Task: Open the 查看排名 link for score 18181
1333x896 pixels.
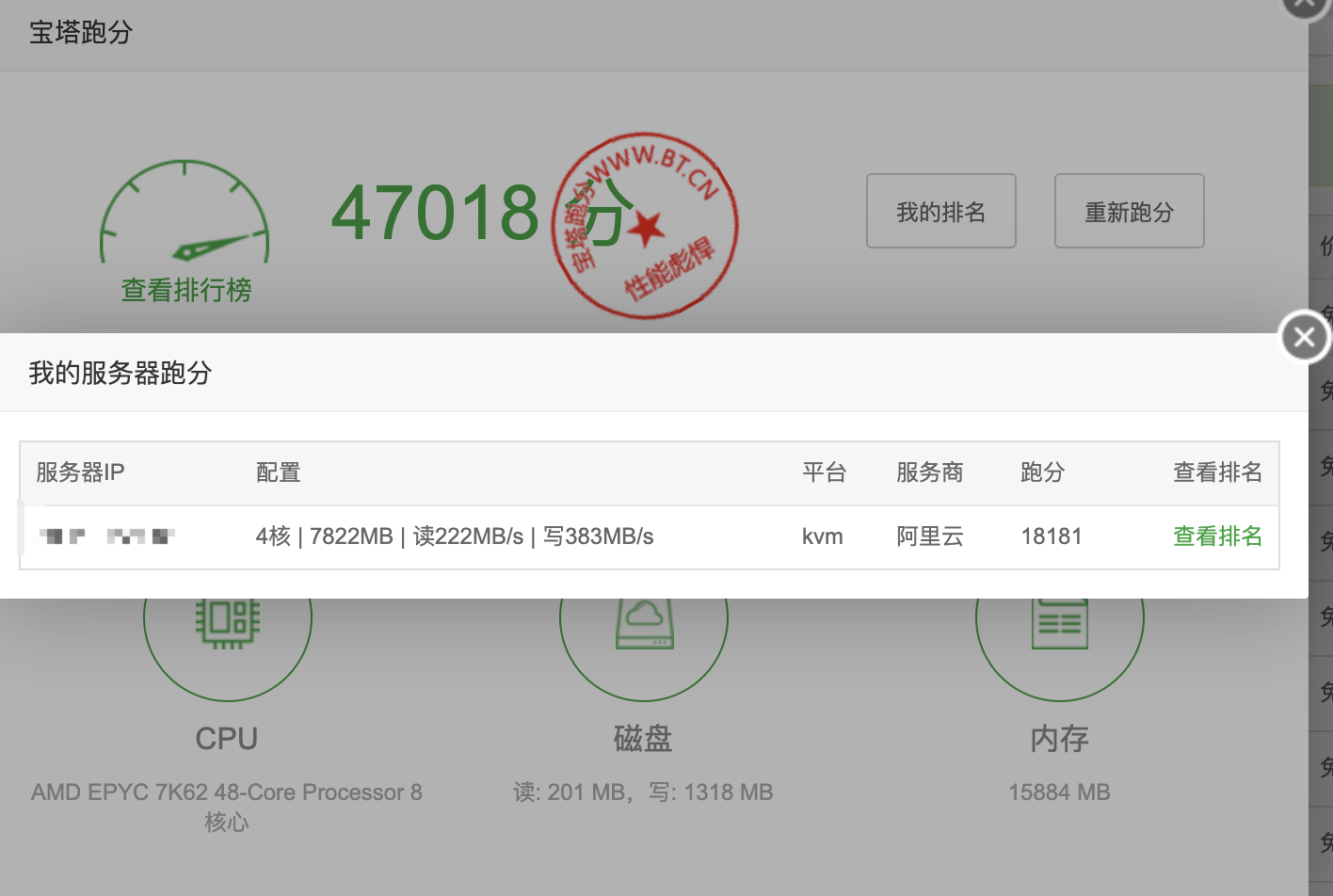Action: coord(1217,536)
